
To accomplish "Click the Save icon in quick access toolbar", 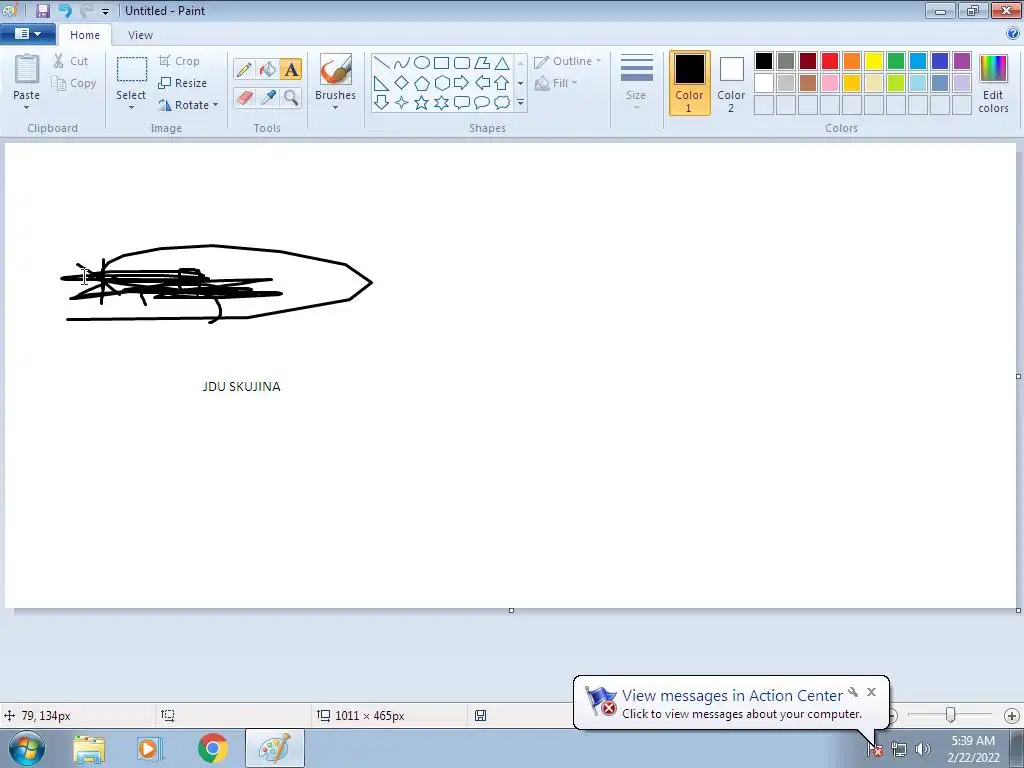I will 42,10.
